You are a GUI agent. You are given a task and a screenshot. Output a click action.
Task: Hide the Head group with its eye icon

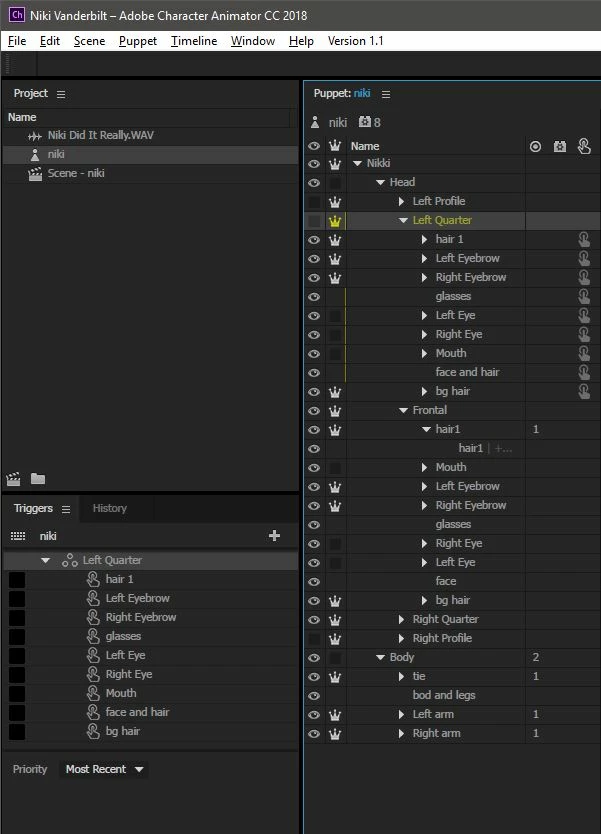[x=314, y=183]
